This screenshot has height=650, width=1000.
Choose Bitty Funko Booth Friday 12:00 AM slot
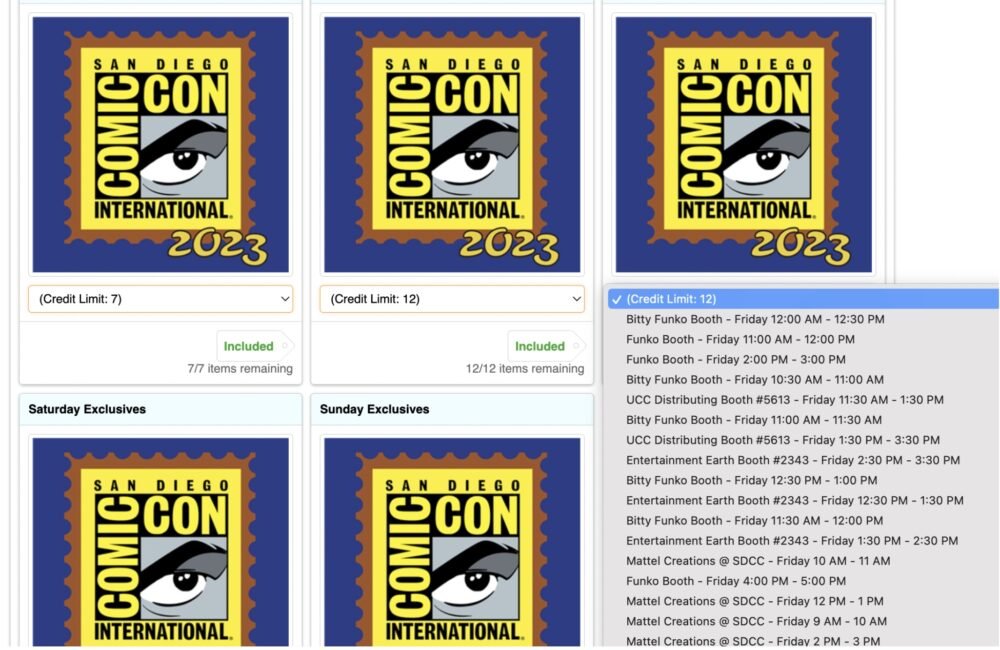(x=755, y=319)
